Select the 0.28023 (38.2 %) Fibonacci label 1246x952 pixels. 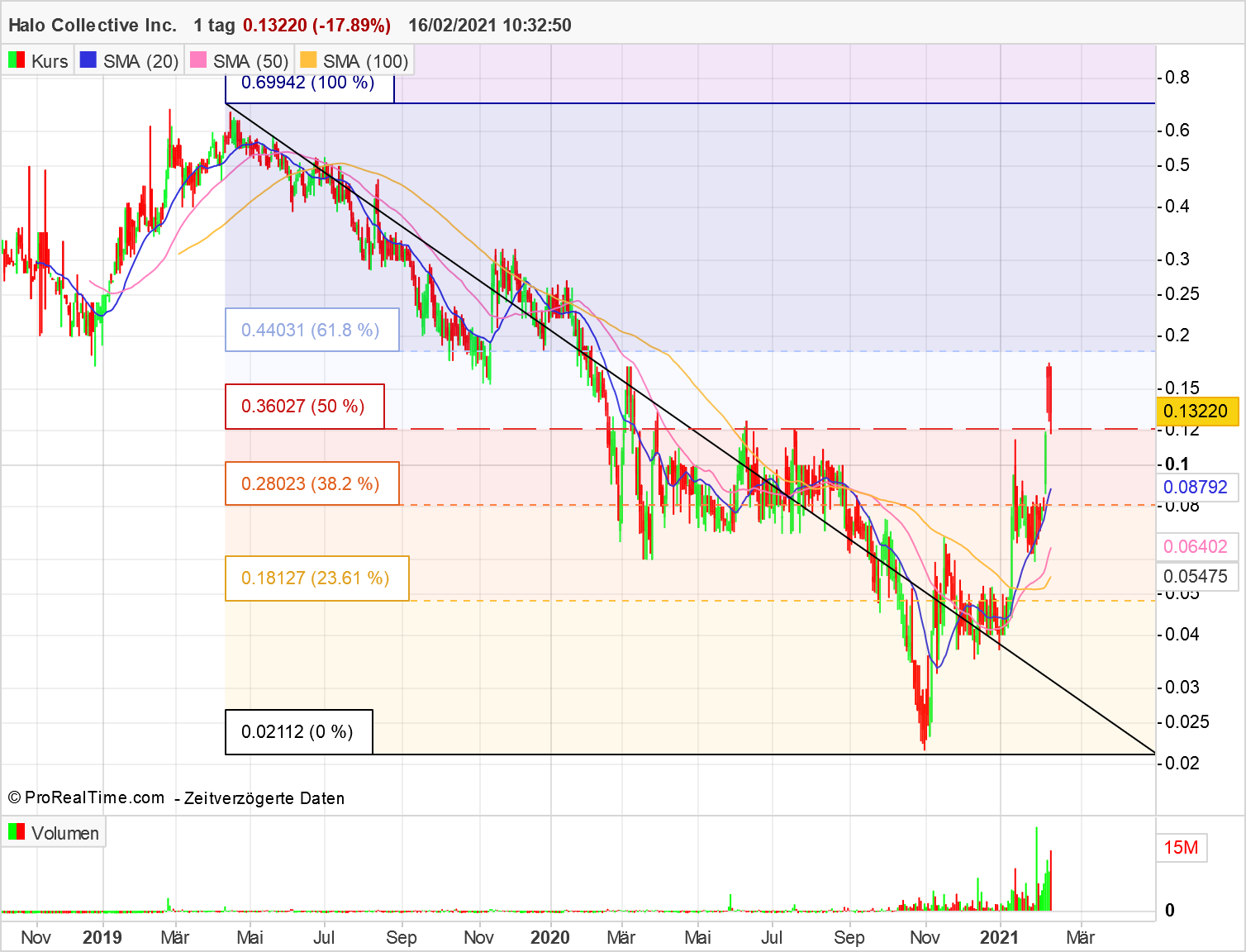tap(312, 483)
